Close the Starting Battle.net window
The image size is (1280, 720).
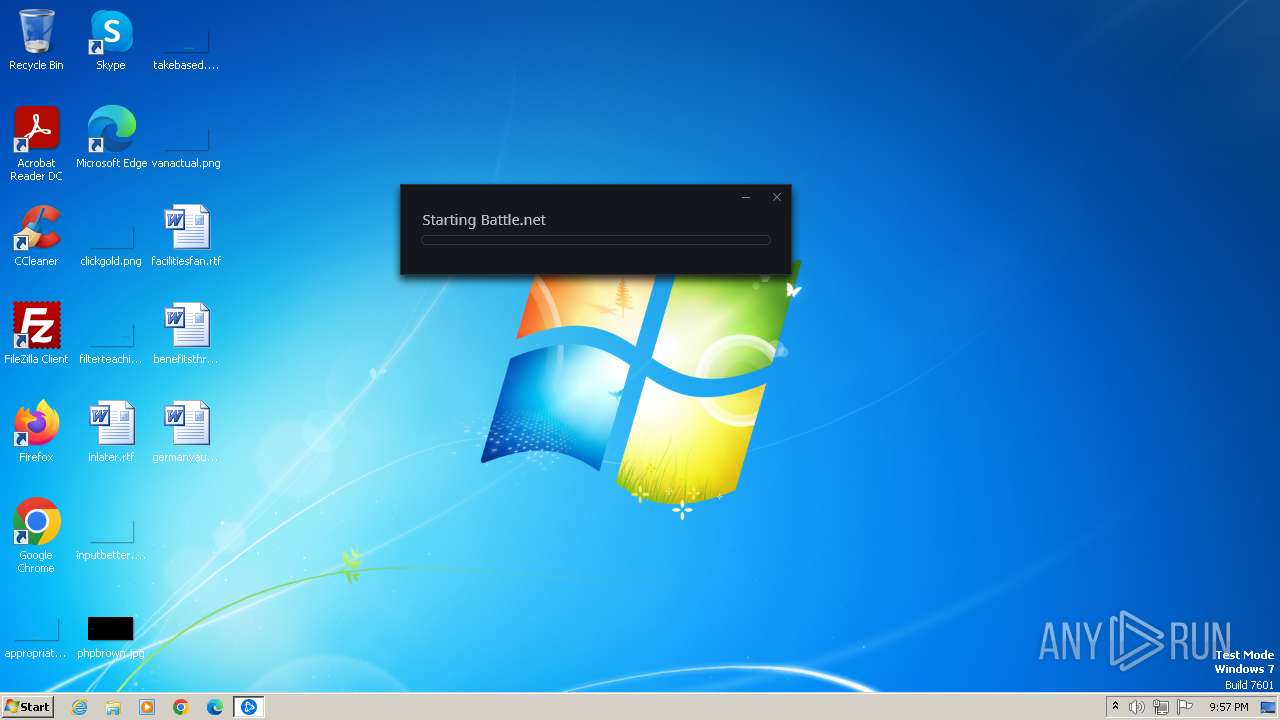tap(776, 197)
